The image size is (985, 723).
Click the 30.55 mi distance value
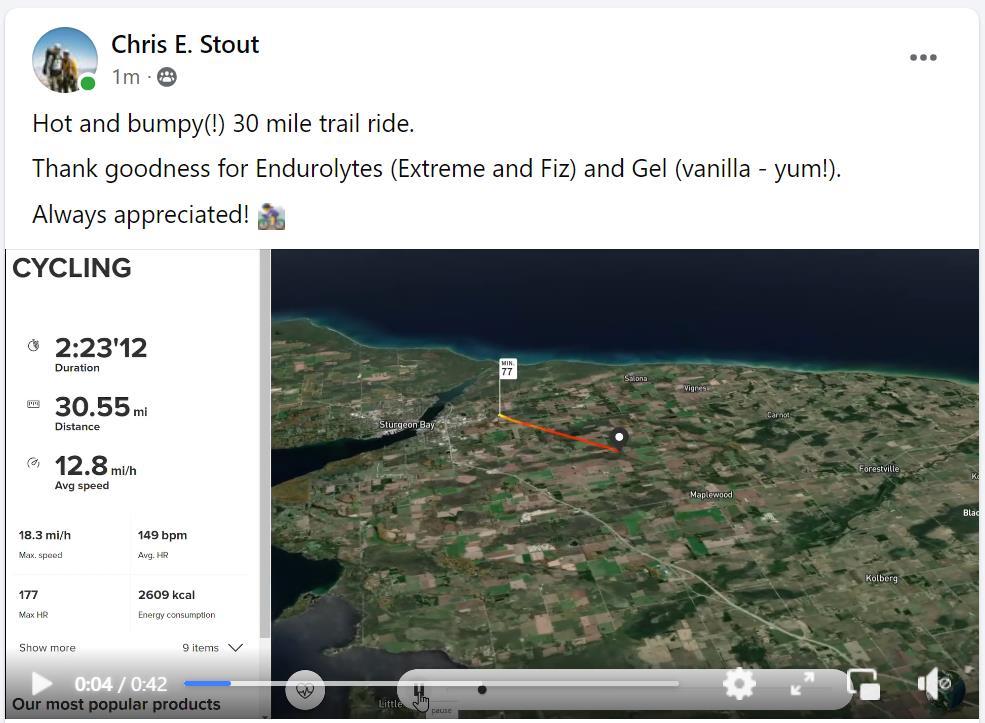[101, 407]
